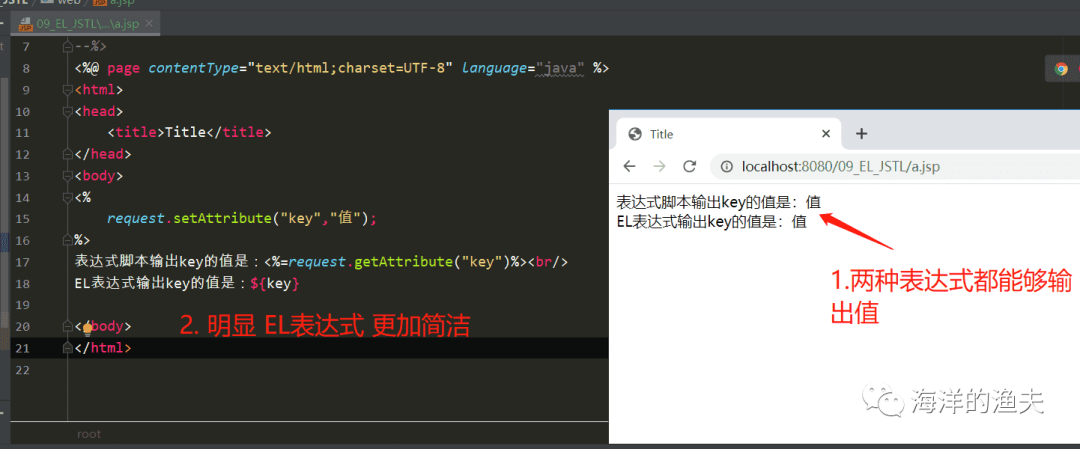Click browser output line '表达式脚本输出key的值是'
Viewport: 1080px width, 449px height.
718,202
